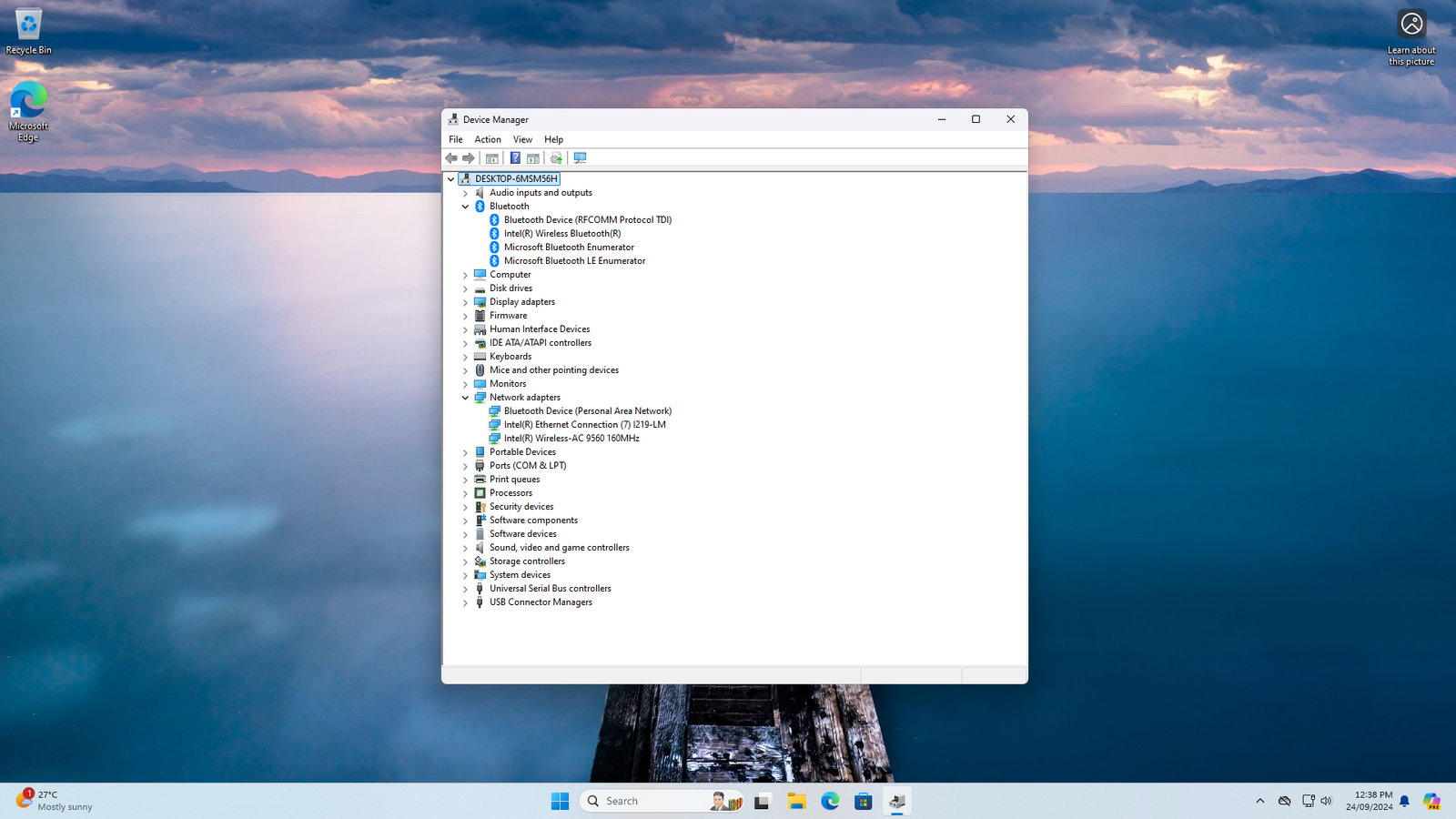This screenshot has height=819, width=1456.
Task: Click Scan for hardware changes toolbar icon
Action: click(x=580, y=158)
